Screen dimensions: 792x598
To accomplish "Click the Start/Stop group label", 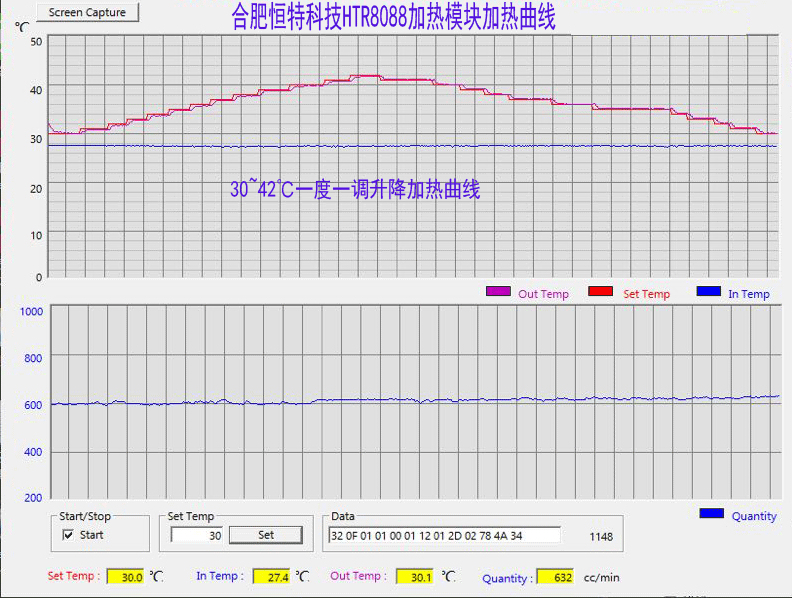I will 85,516.
